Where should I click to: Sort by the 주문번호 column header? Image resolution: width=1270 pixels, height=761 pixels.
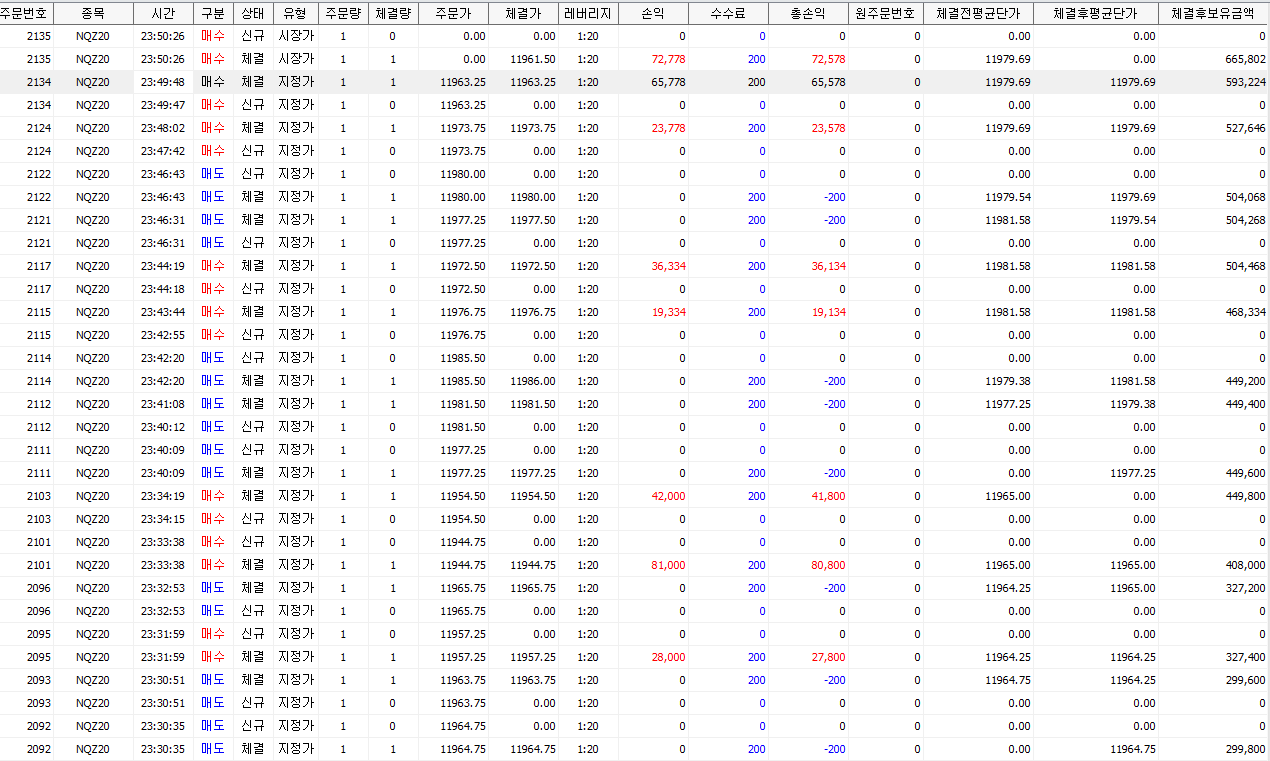[26, 13]
